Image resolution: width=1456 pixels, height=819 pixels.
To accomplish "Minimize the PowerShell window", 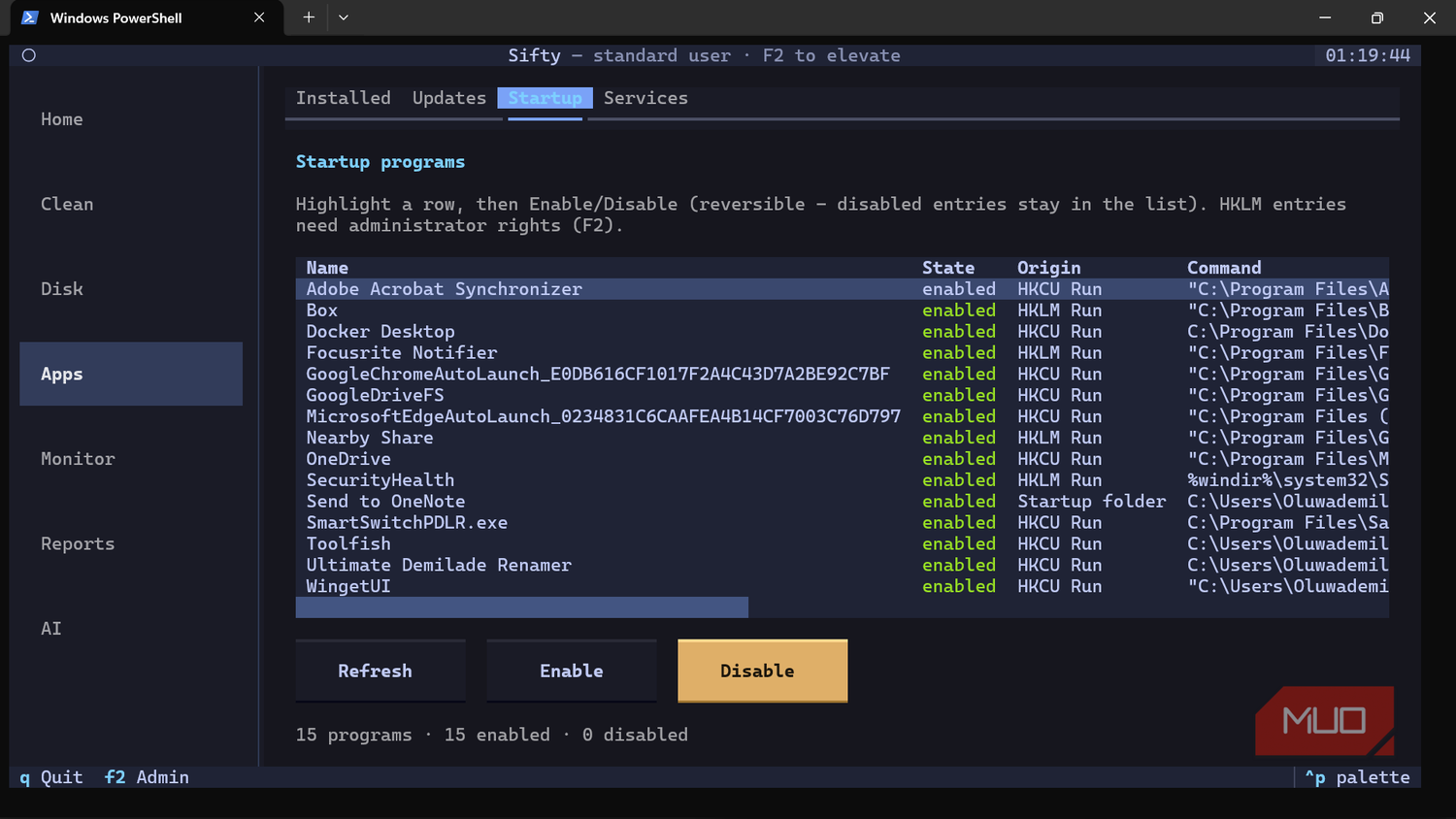I will point(1325,17).
